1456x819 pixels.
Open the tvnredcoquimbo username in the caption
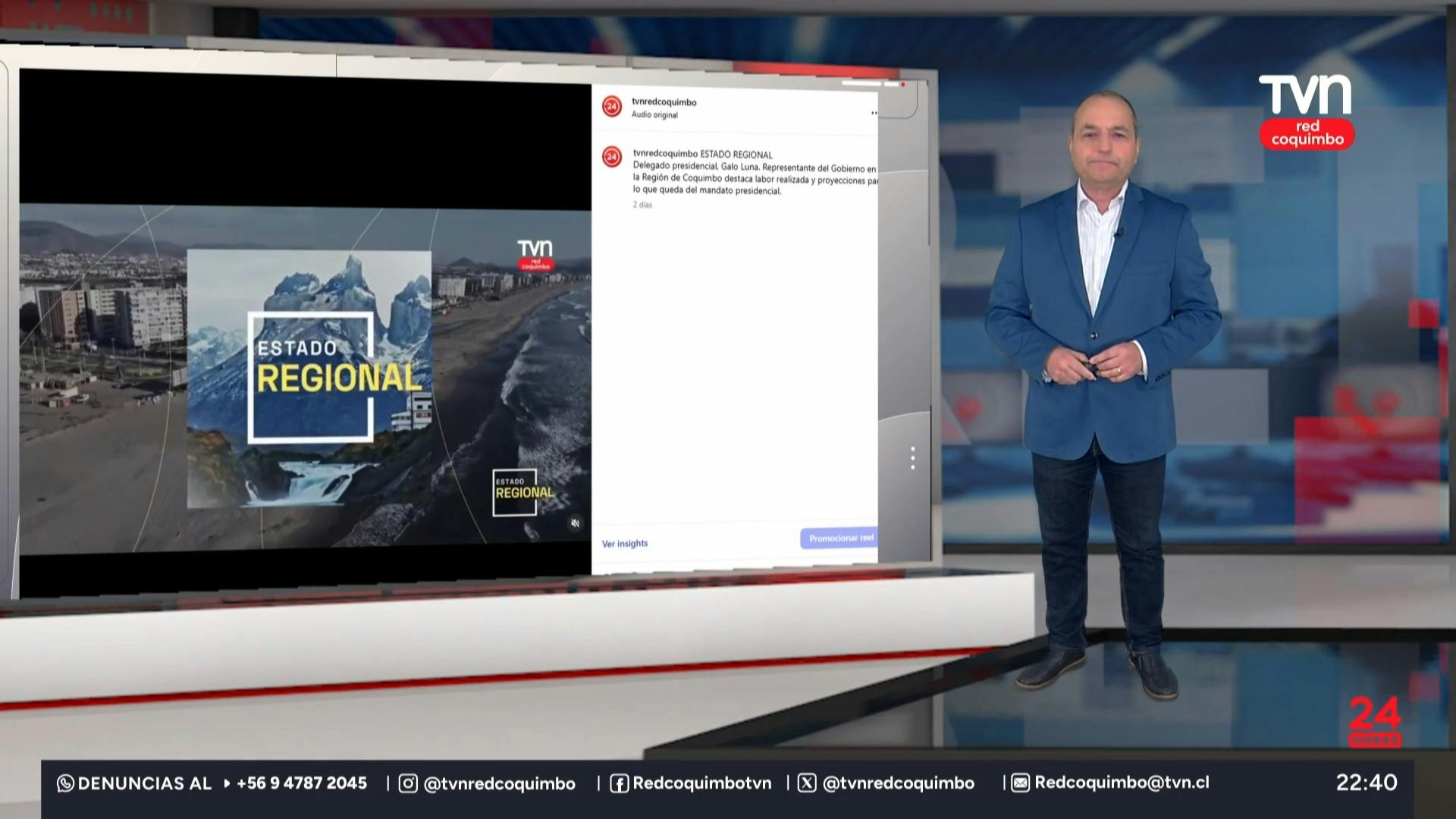coord(665,154)
